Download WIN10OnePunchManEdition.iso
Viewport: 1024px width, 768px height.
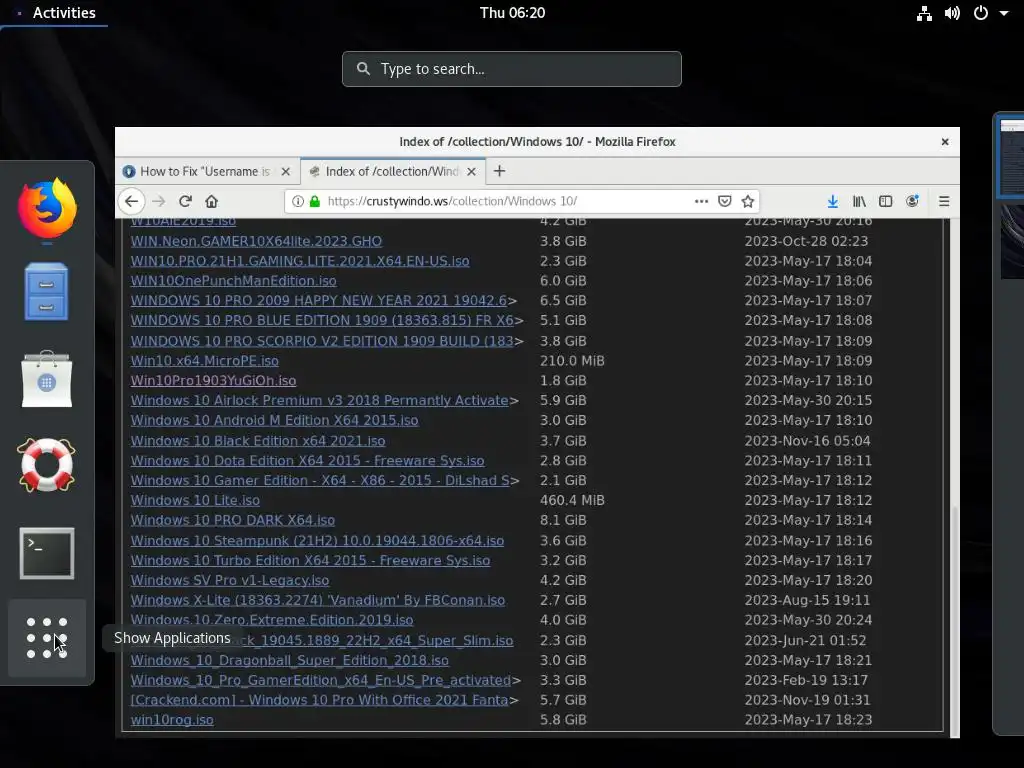click(x=233, y=281)
